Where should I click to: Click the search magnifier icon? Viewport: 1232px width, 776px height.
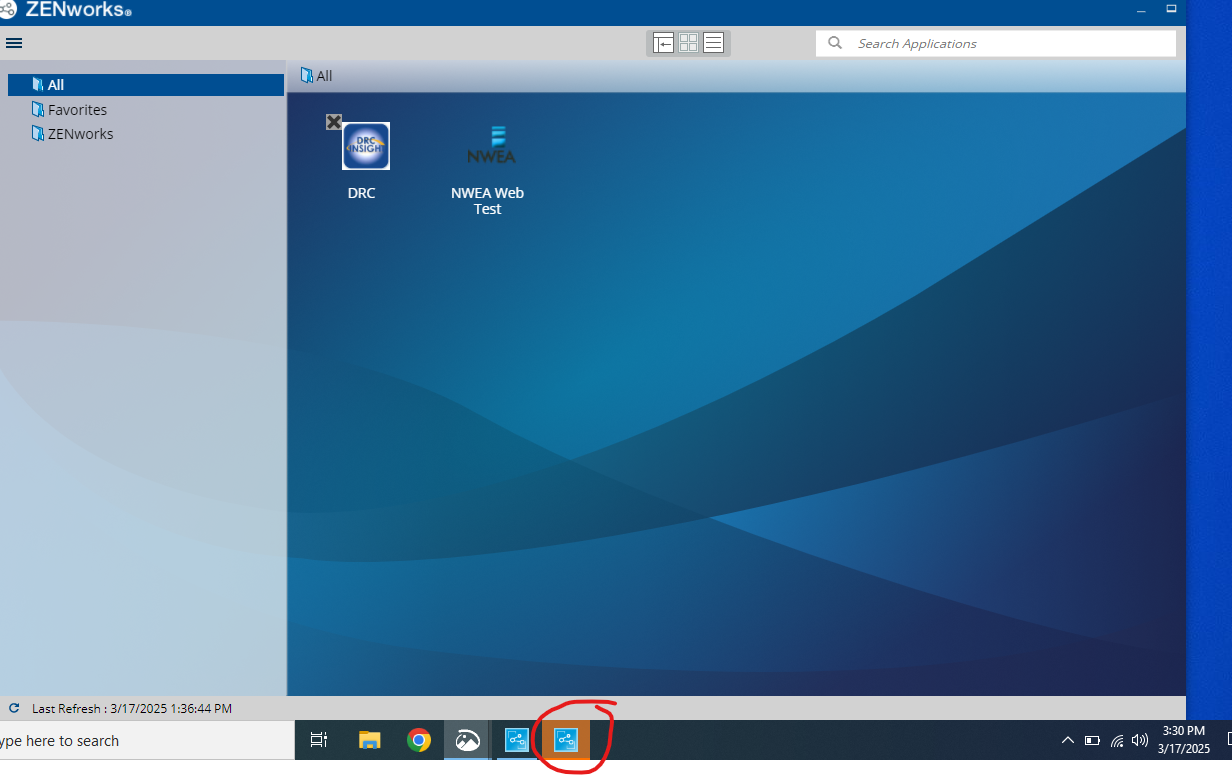coord(835,43)
